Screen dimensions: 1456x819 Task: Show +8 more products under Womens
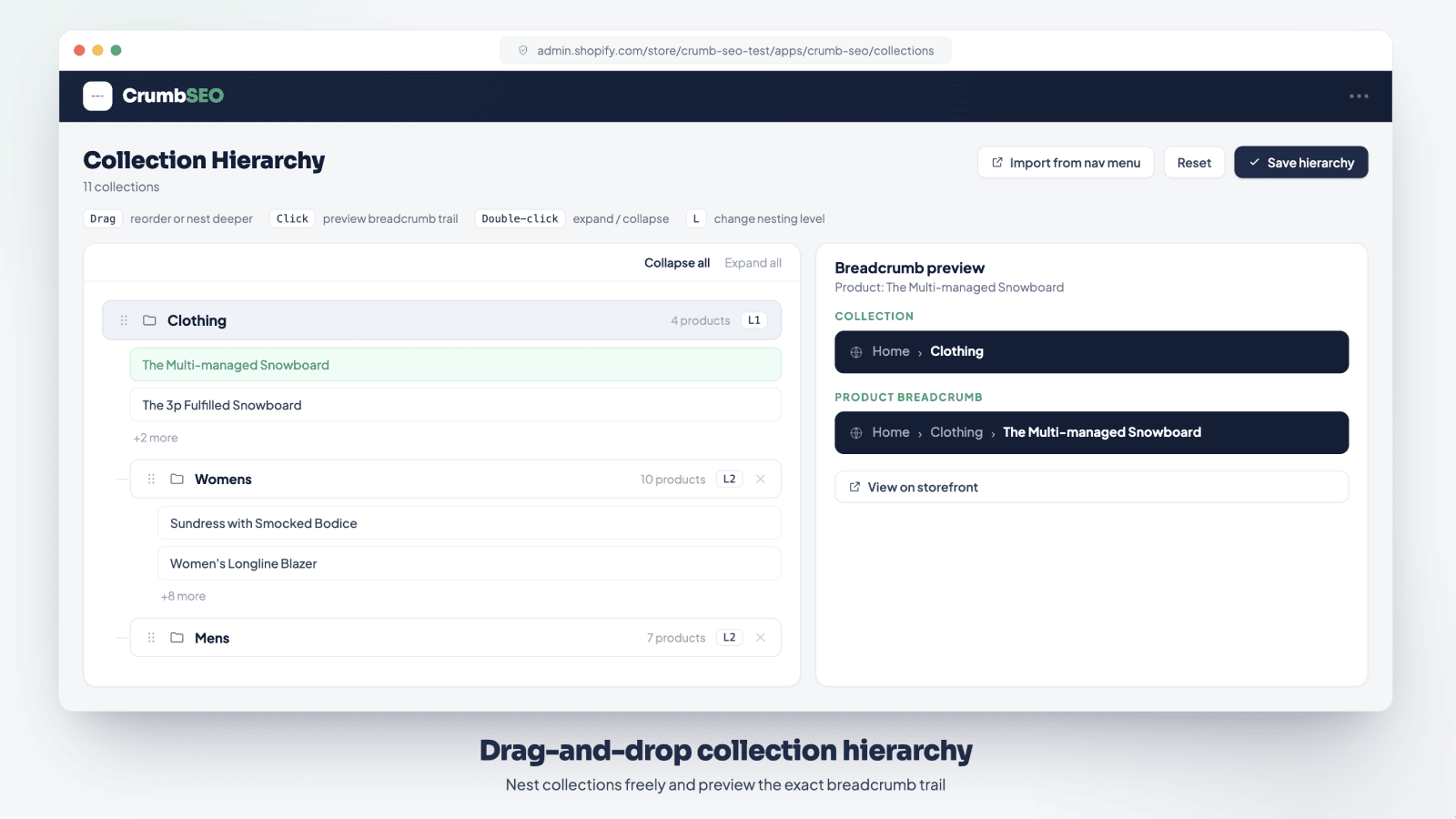coord(183,596)
